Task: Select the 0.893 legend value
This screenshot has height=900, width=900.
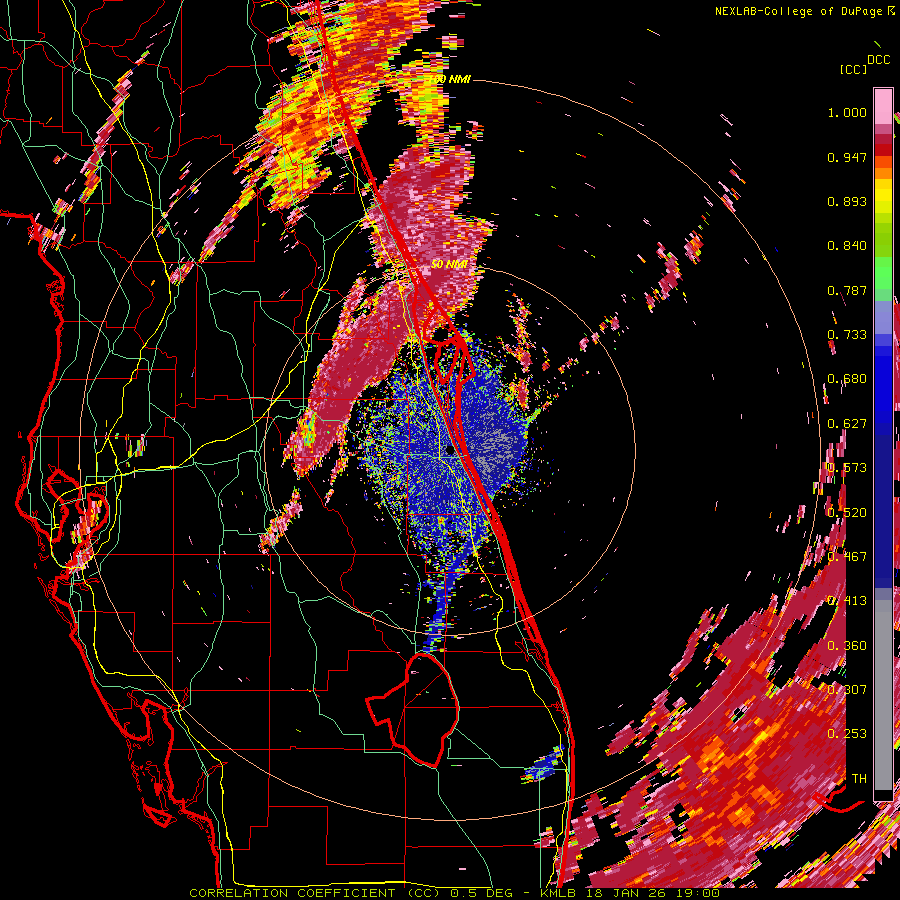Action: pyautogui.click(x=847, y=201)
